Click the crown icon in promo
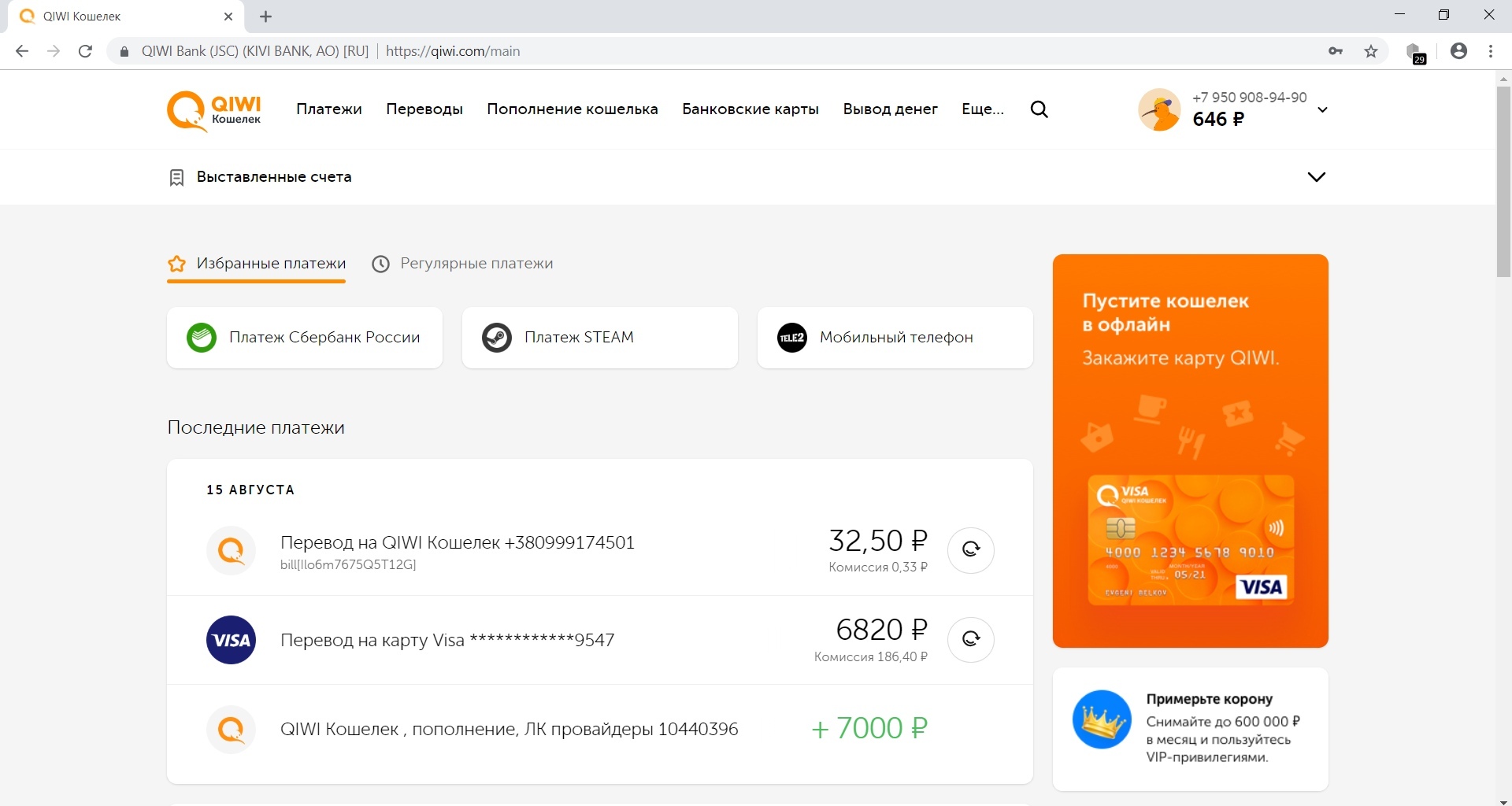 [x=1102, y=719]
